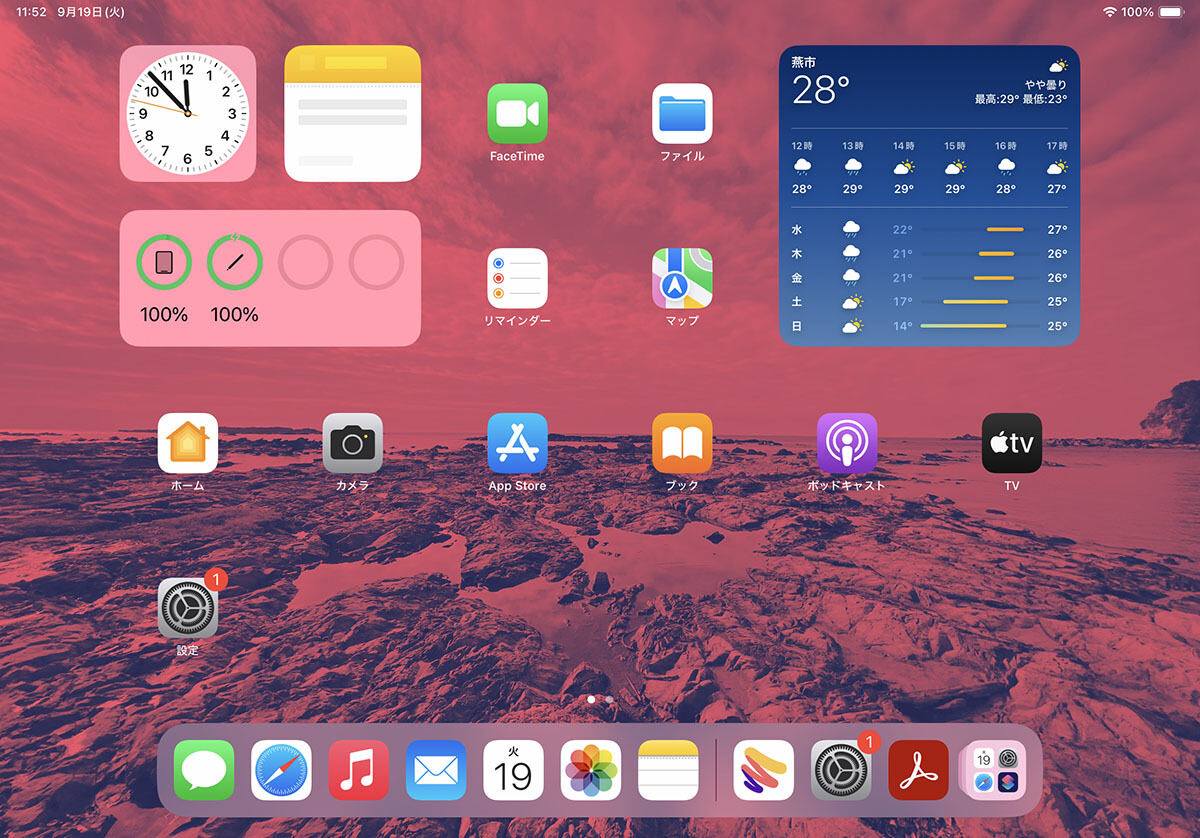Launch the カメラ (Camera) app
This screenshot has height=838, width=1200.
coord(352,443)
